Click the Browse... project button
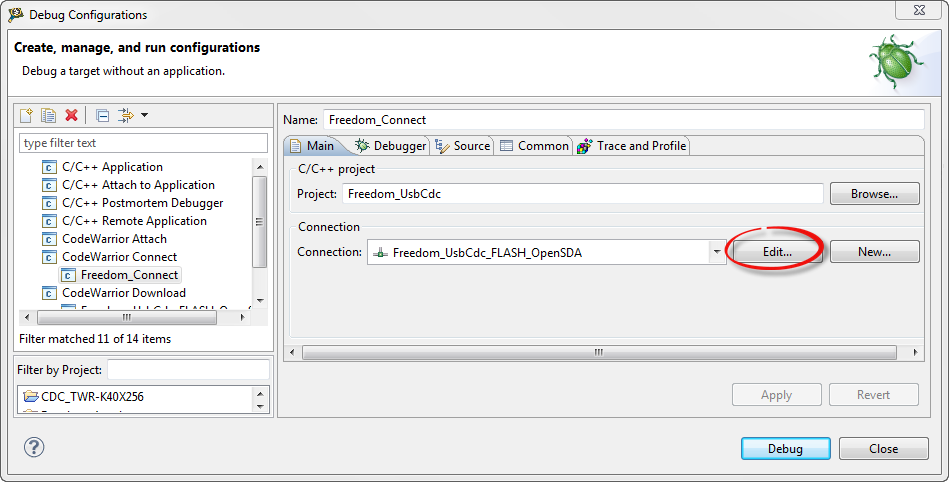 [874, 194]
